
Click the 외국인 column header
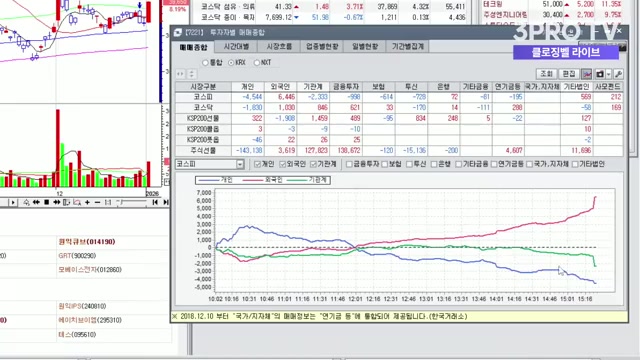coord(280,87)
